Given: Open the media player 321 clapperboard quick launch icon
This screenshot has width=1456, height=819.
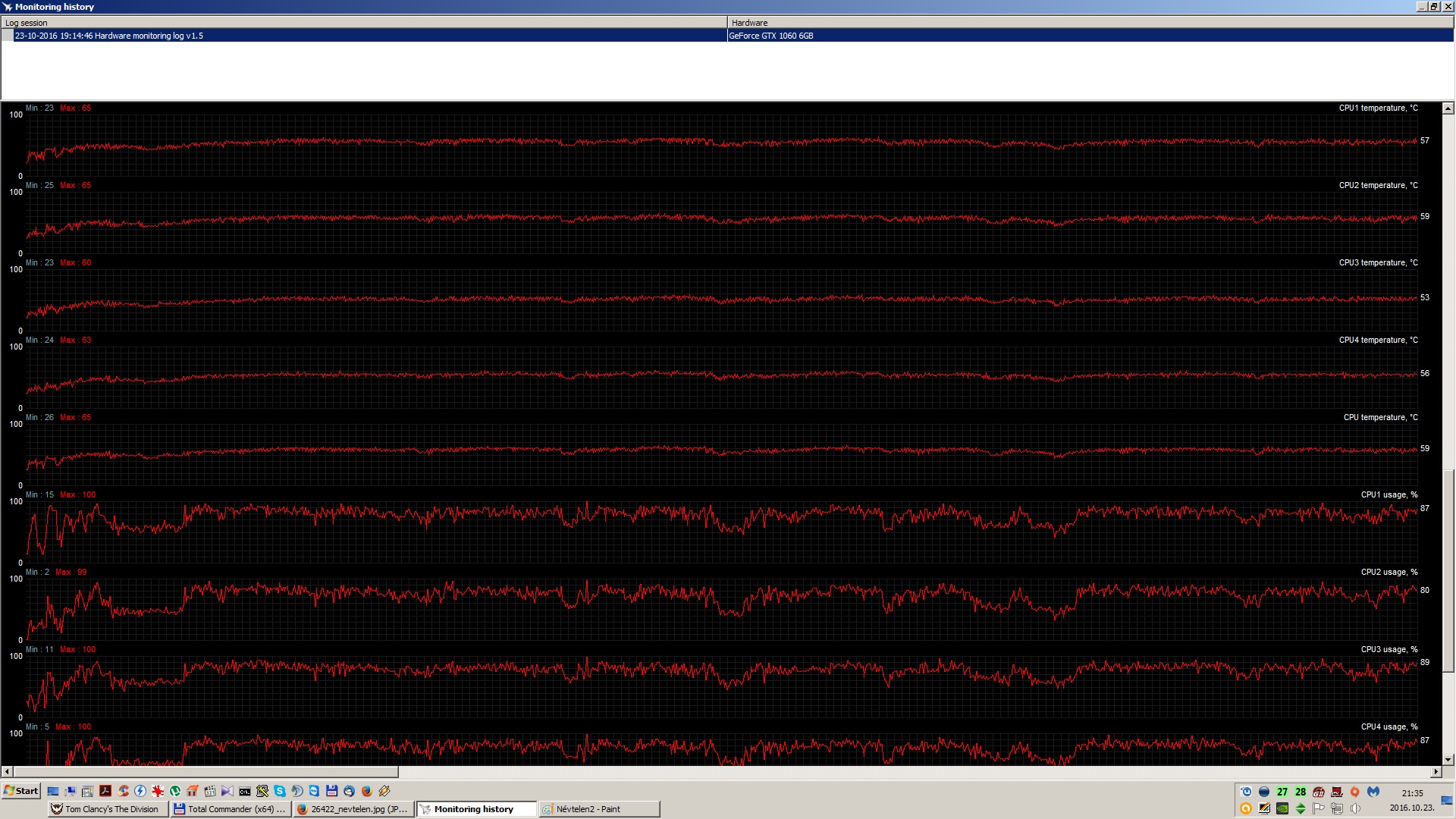Looking at the screenshot, I should coord(210,791).
